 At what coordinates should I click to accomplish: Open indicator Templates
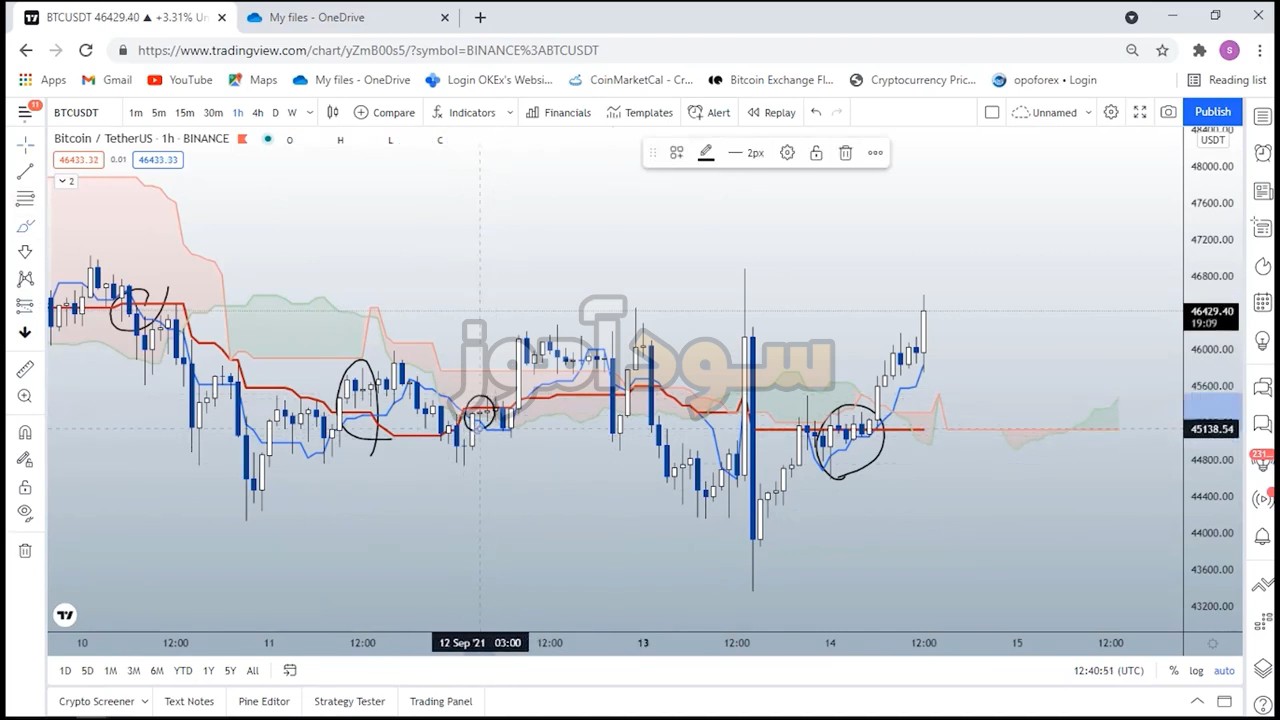point(639,112)
